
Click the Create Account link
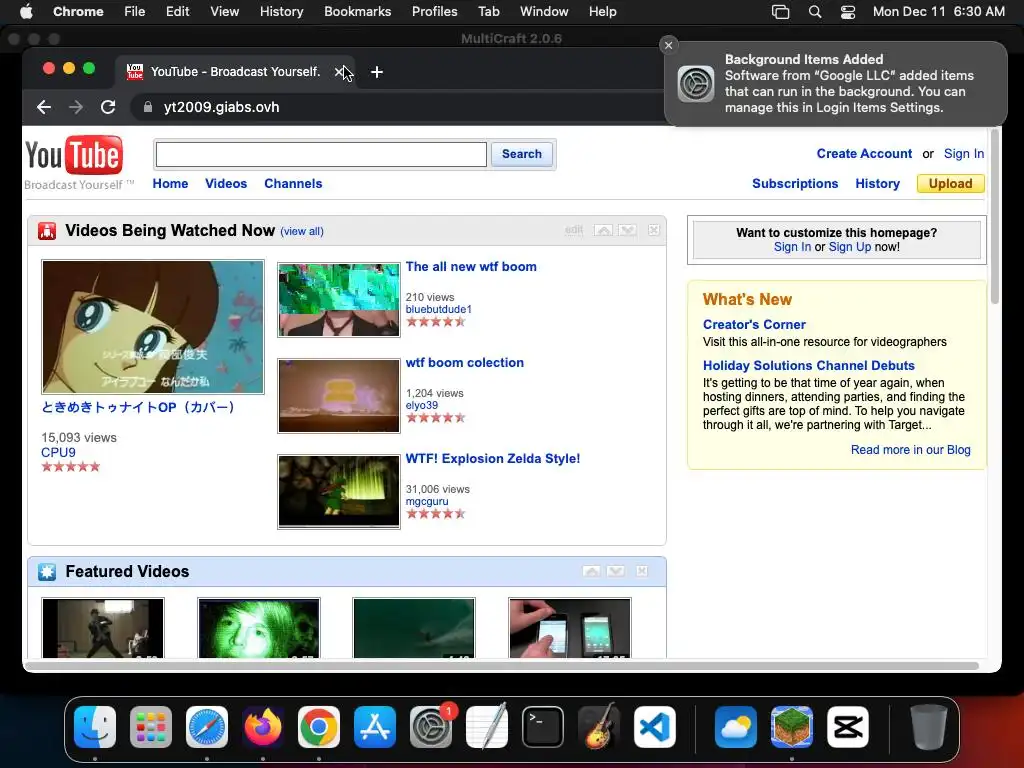coord(864,153)
